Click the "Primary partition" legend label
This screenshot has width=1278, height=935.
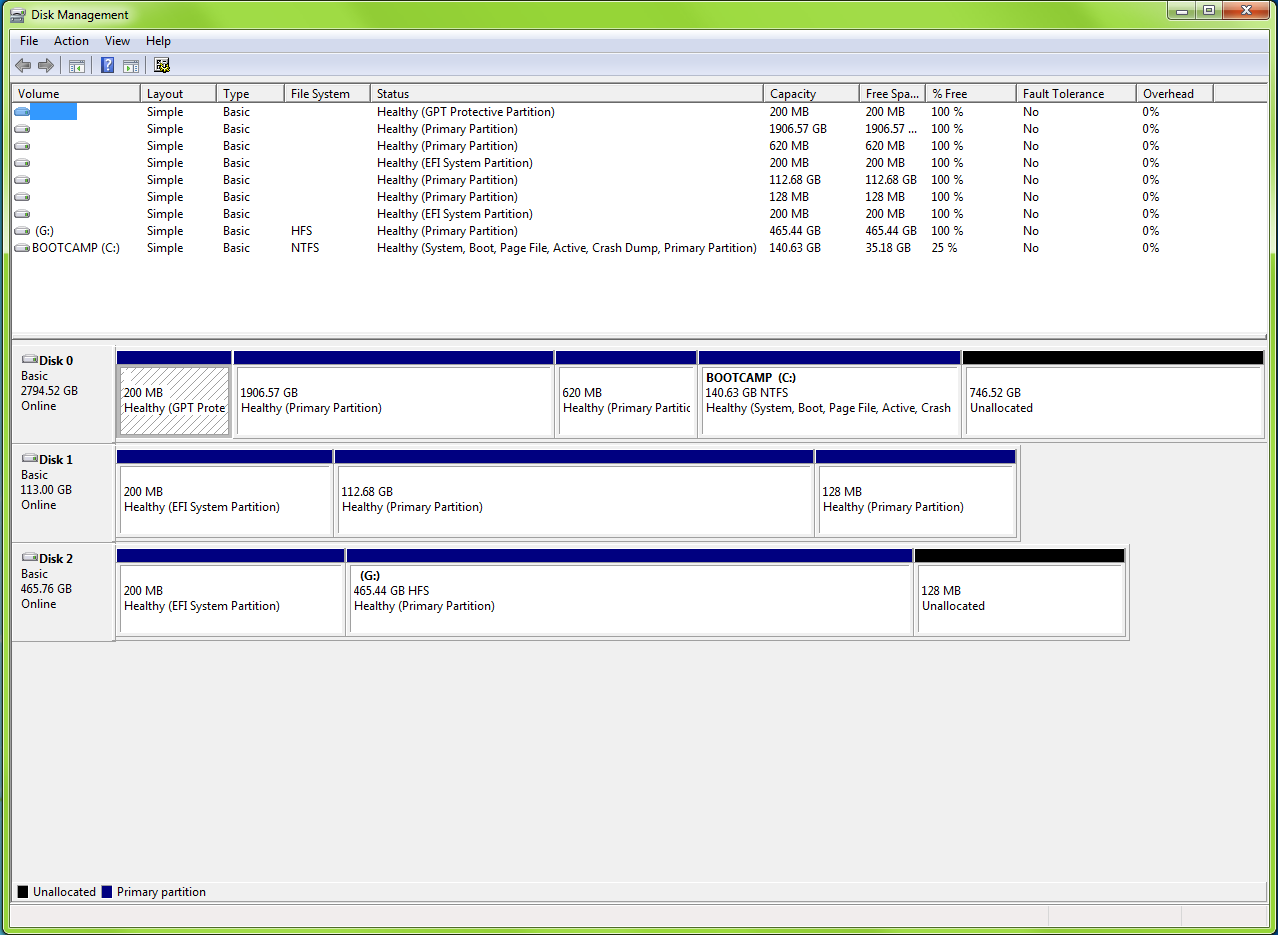[161, 892]
